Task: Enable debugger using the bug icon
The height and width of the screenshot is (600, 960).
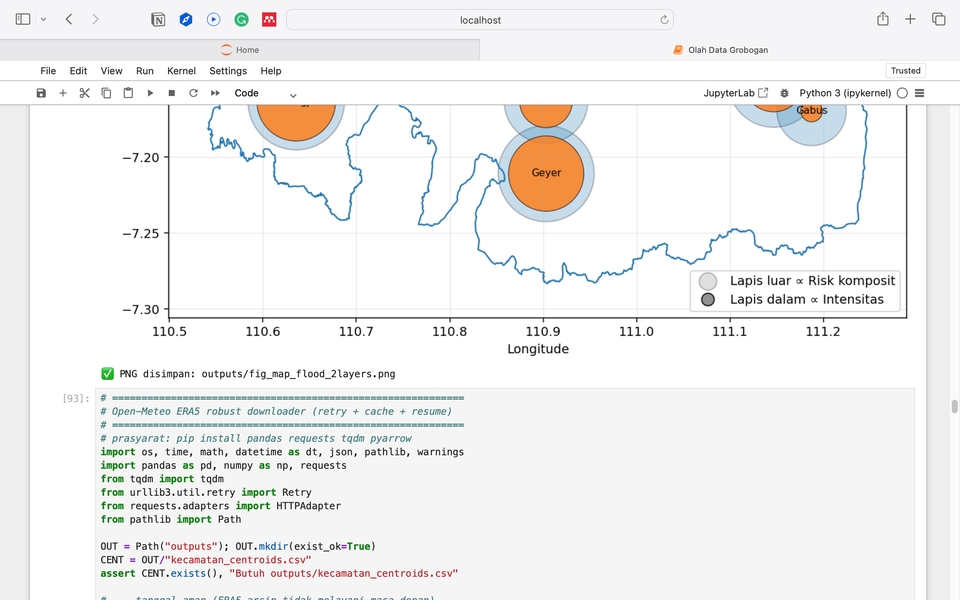Action: [x=784, y=93]
